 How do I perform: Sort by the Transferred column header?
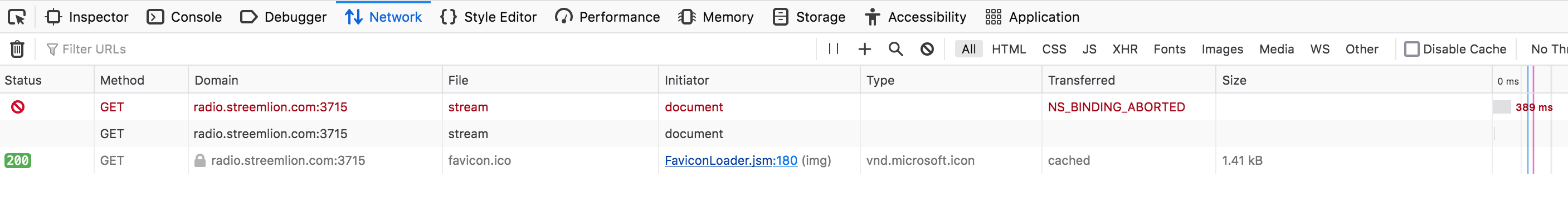tap(1081, 80)
